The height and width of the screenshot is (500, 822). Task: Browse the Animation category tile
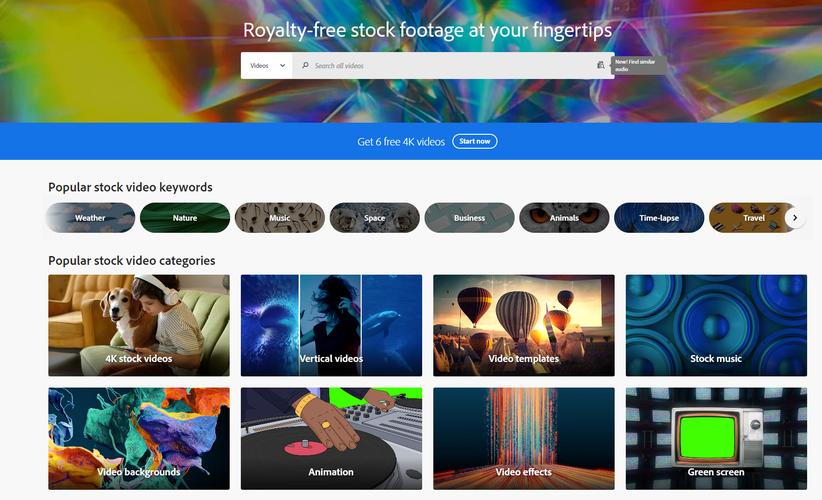(x=331, y=438)
